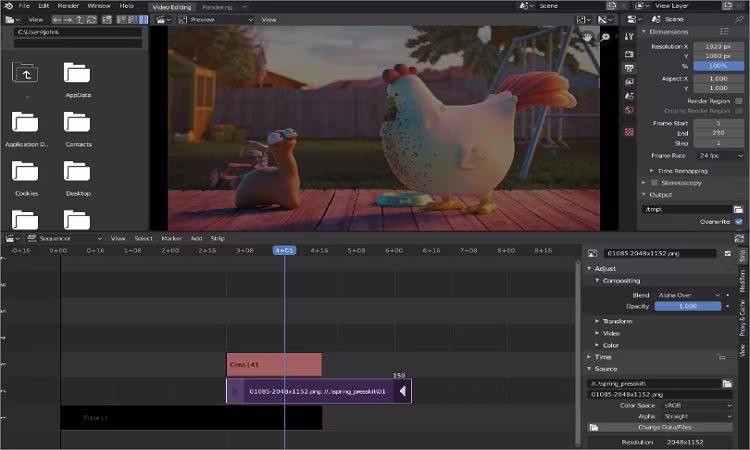Image resolution: width=750 pixels, height=450 pixels.
Task: Click the Opacity 1.000 slider
Action: (x=688, y=306)
